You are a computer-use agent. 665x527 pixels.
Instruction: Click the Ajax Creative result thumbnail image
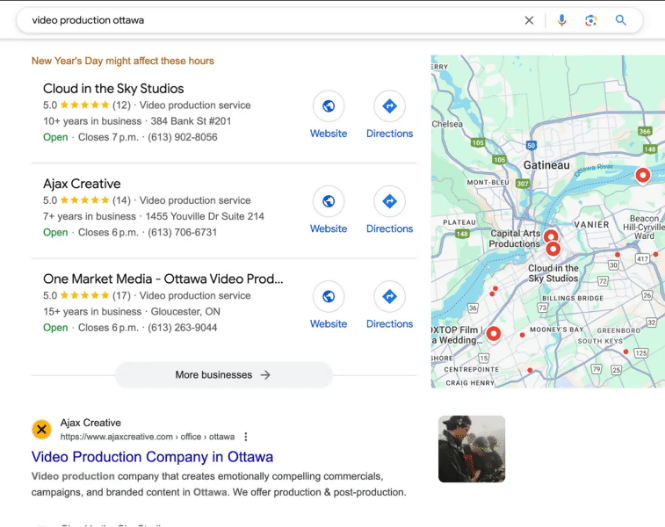(x=471, y=449)
